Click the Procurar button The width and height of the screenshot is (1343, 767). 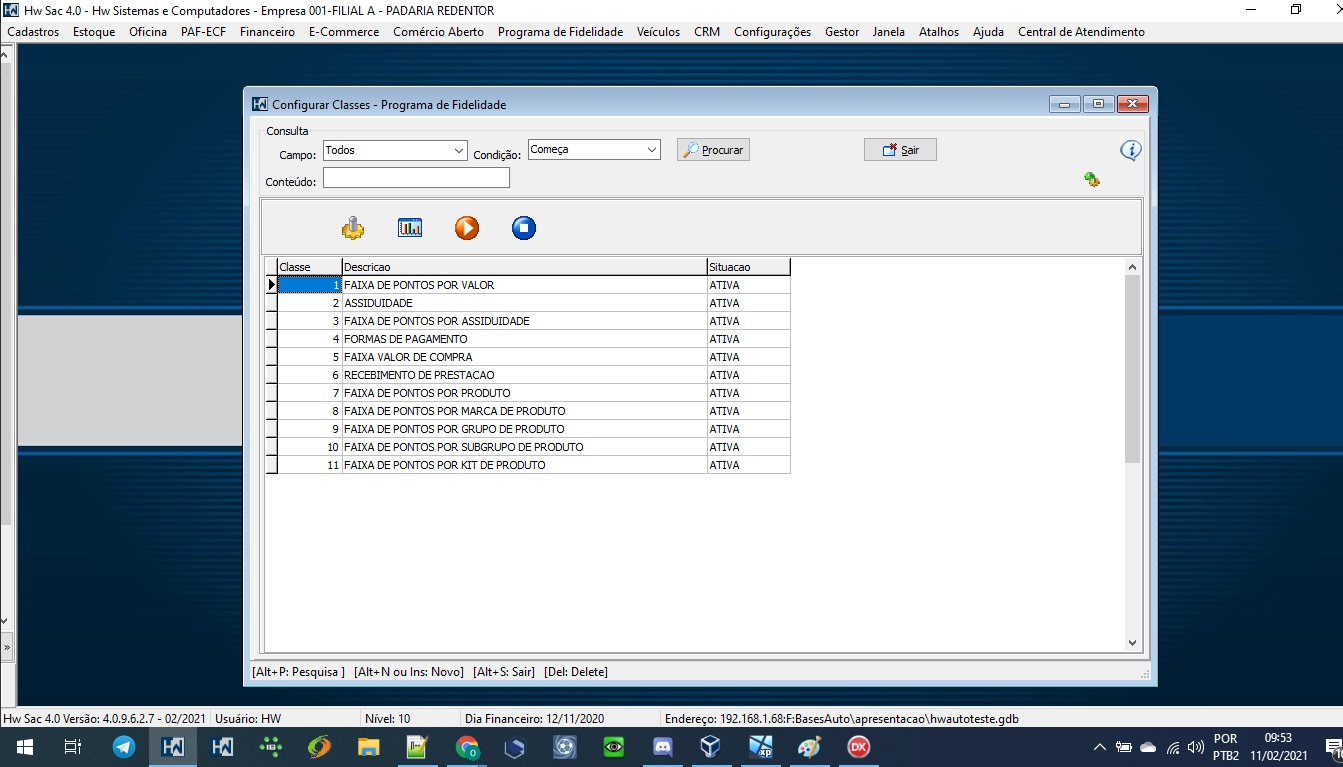pyautogui.click(x=713, y=150)
